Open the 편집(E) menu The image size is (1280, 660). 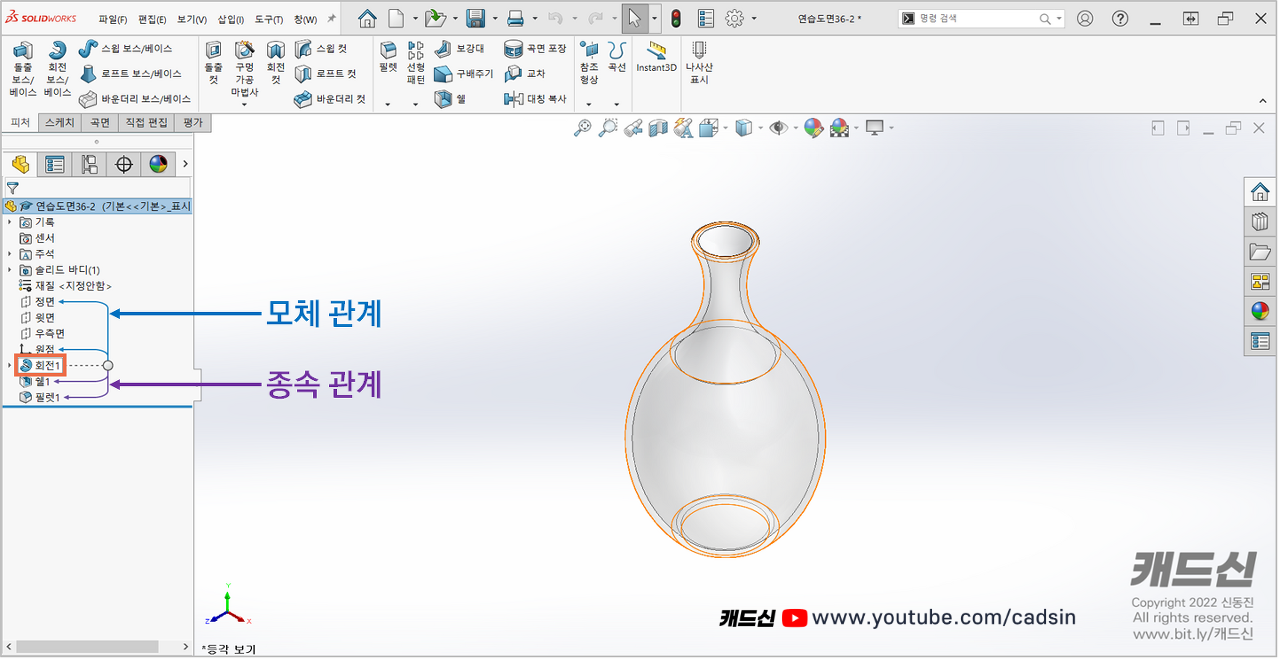click(x=153, y=19)
